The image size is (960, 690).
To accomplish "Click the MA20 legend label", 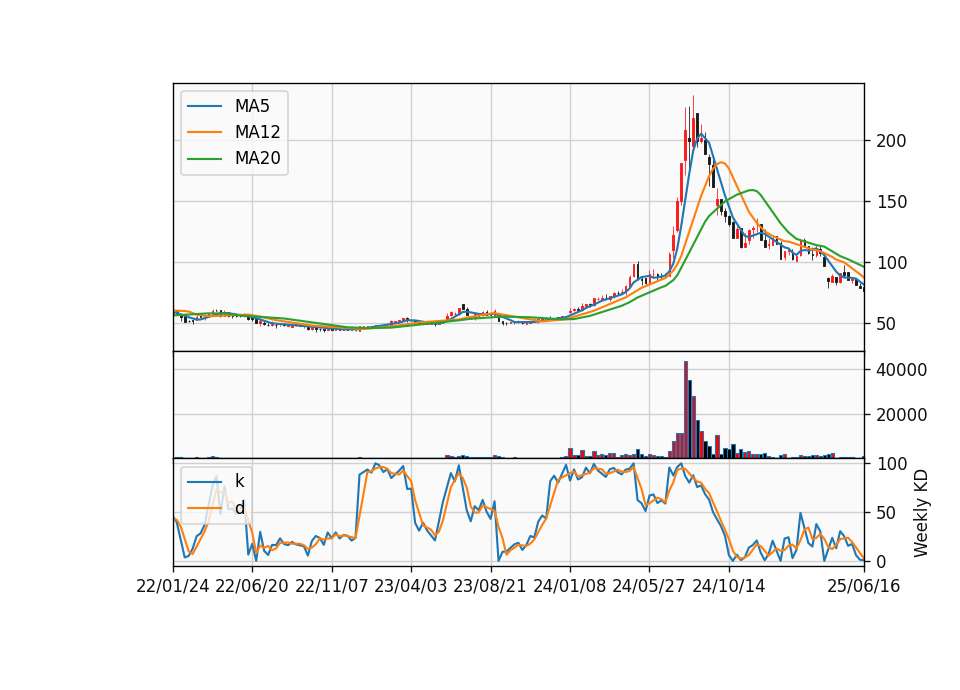I will (x=257, y=159).
